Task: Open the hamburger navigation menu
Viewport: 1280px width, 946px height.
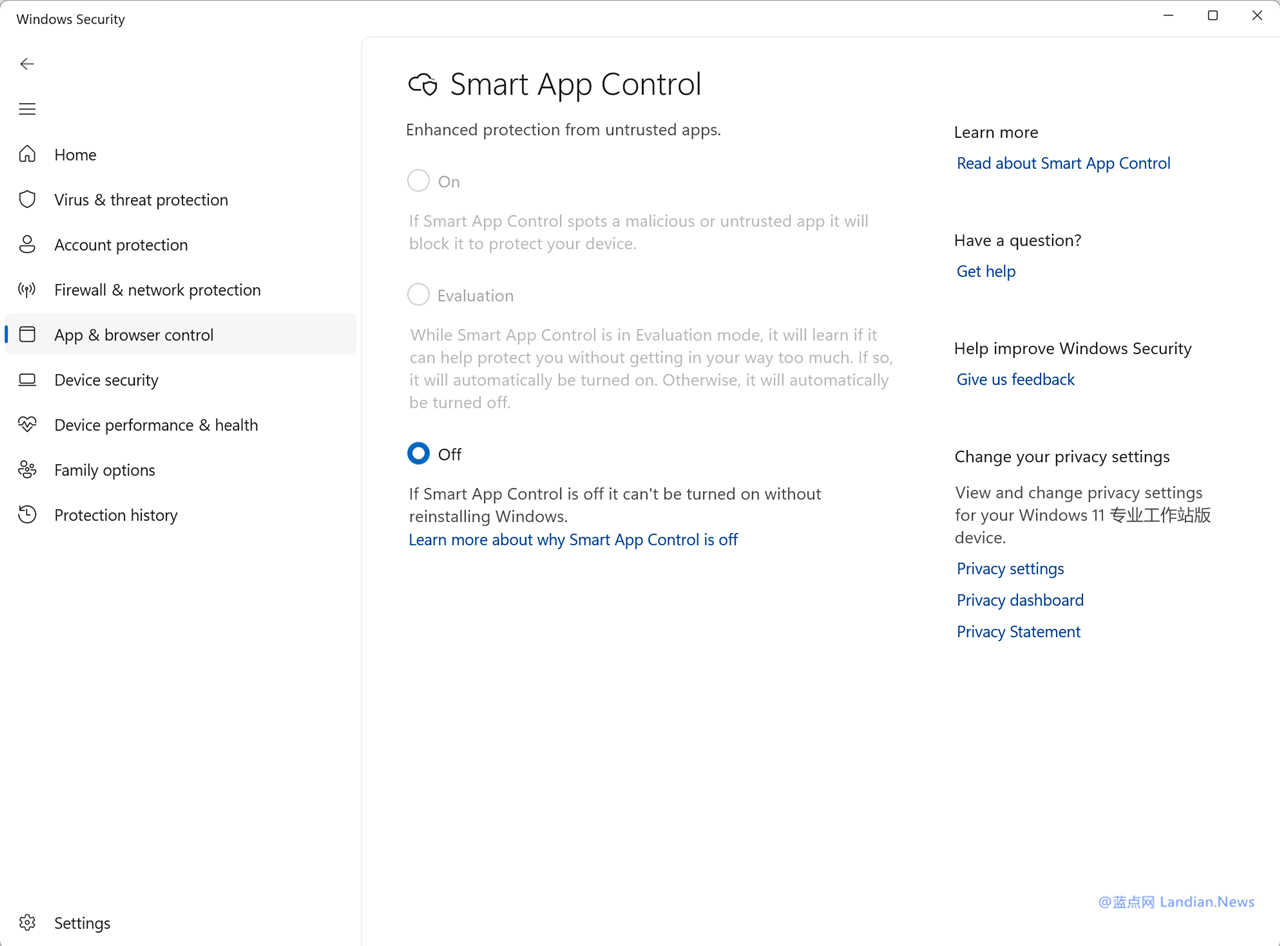Action: (x=27, y=109)
